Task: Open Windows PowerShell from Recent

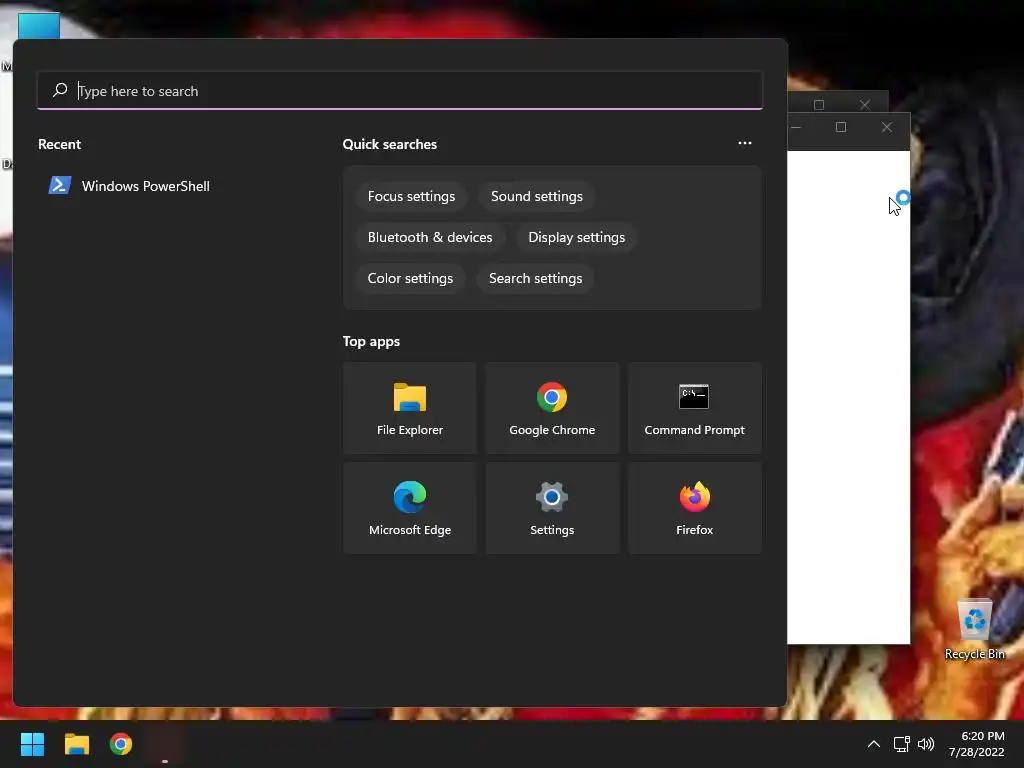Action: pos(129,186)
